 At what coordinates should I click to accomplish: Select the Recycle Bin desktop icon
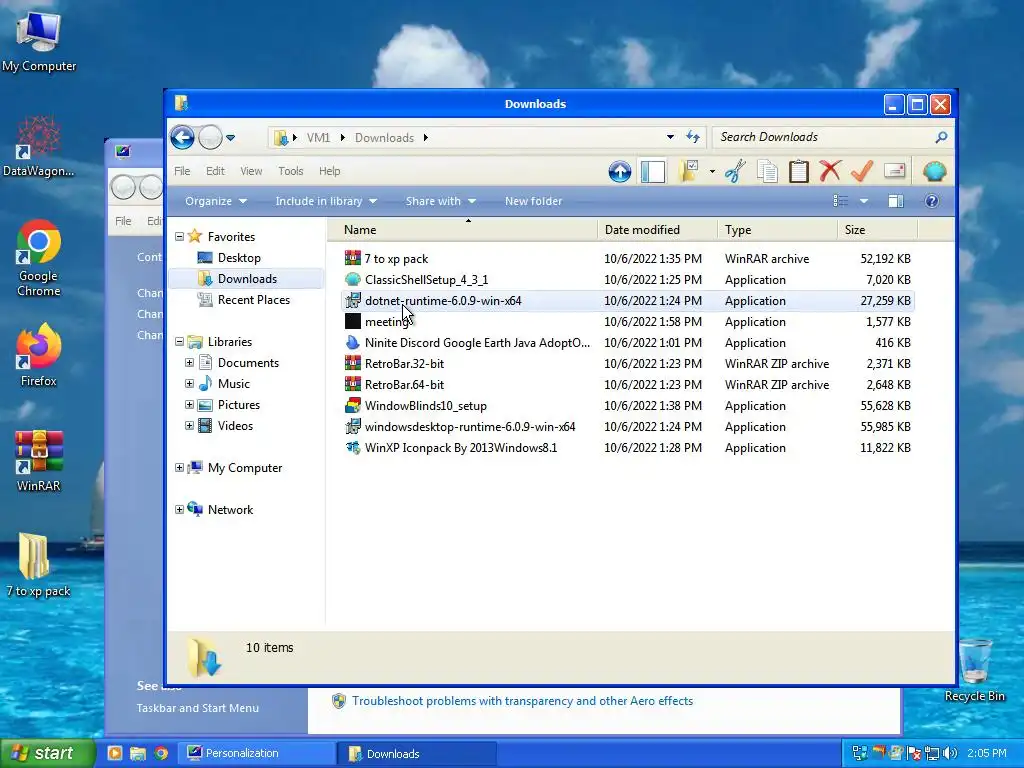point(974,671)
